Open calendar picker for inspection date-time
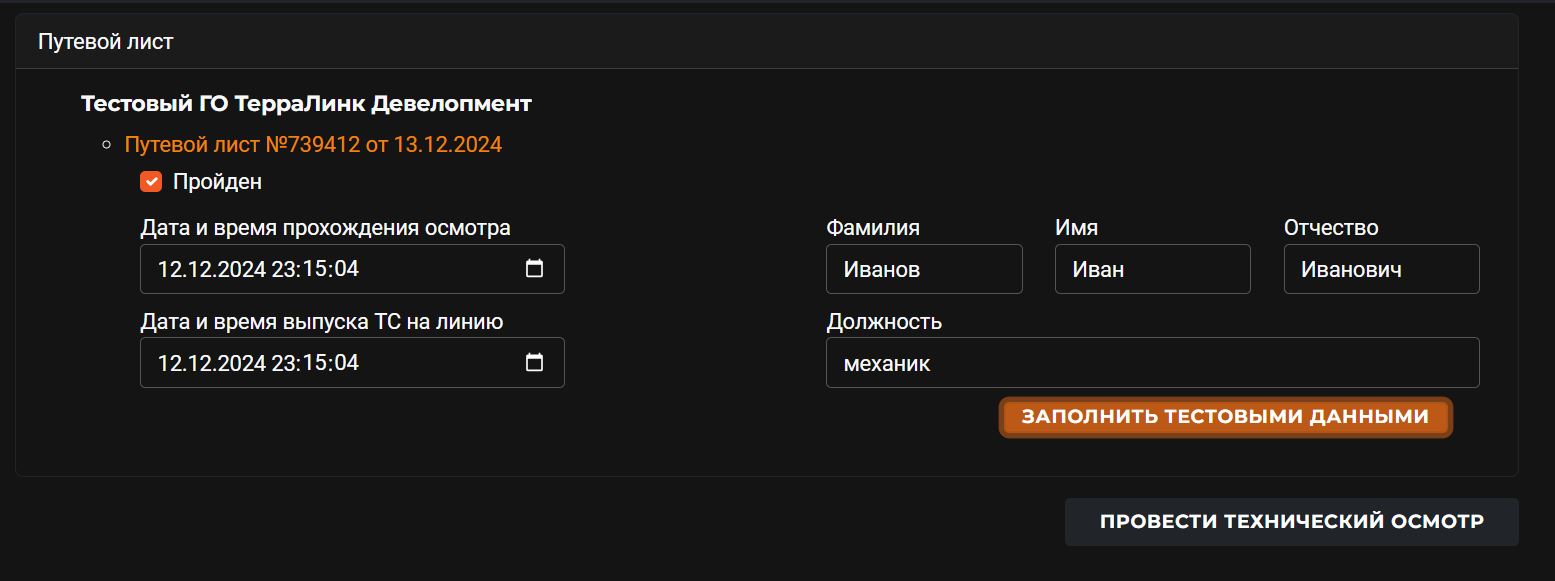The width and height of the screenshot is (1555, 581). coord(535,269)
